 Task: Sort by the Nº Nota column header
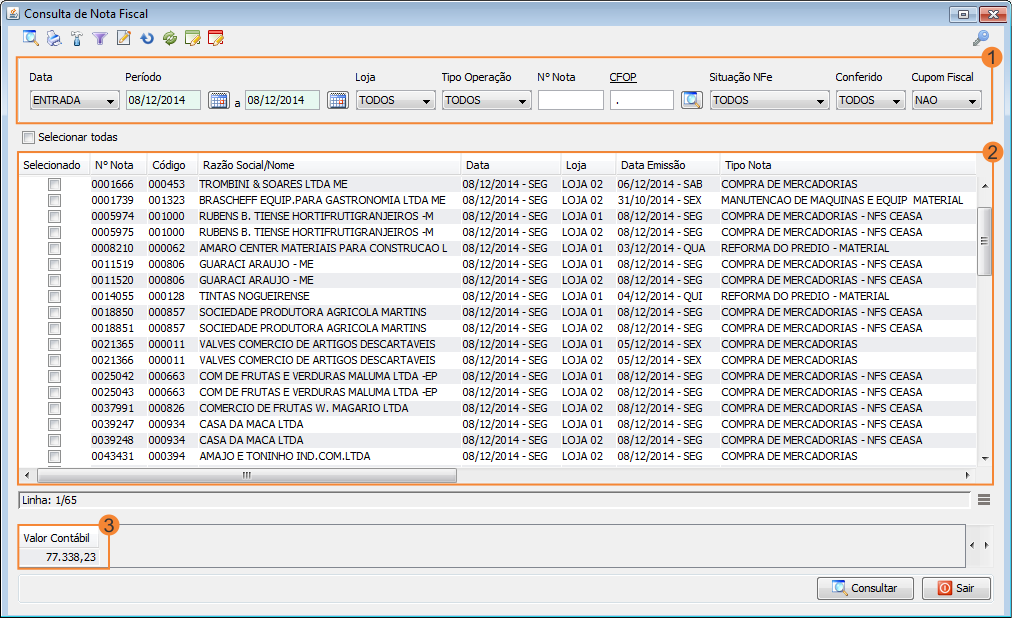tap(119, 165)
